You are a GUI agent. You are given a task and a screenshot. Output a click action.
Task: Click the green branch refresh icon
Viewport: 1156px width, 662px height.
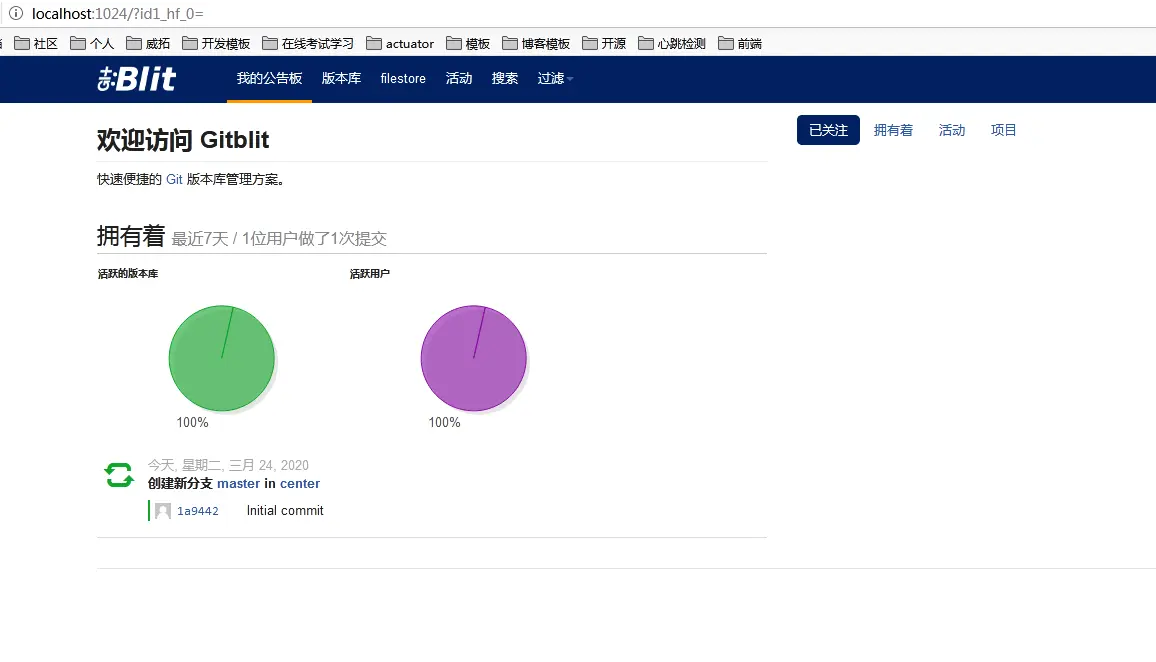coord(119,475)
